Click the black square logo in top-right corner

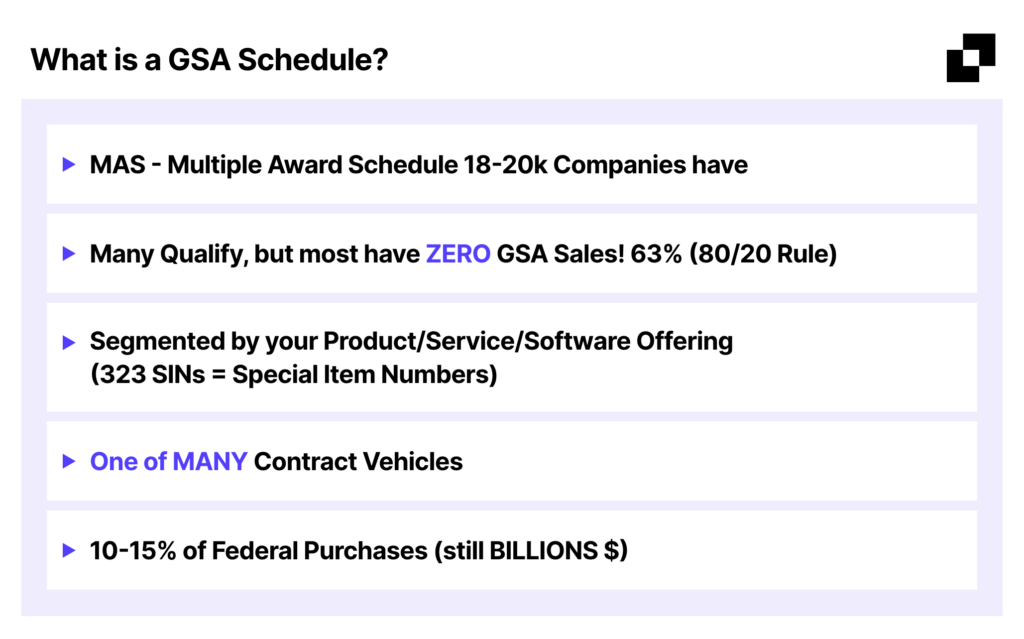click(x=970, y=57)
